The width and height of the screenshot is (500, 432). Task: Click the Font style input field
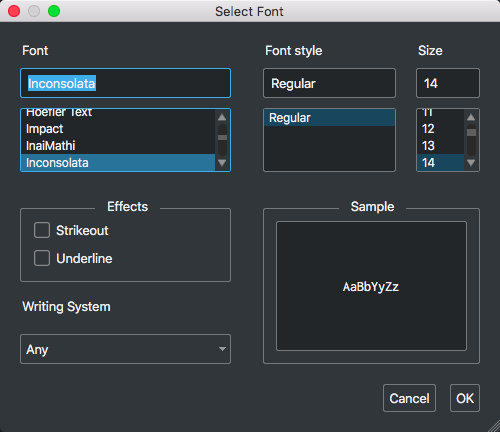tap(329, 83)
